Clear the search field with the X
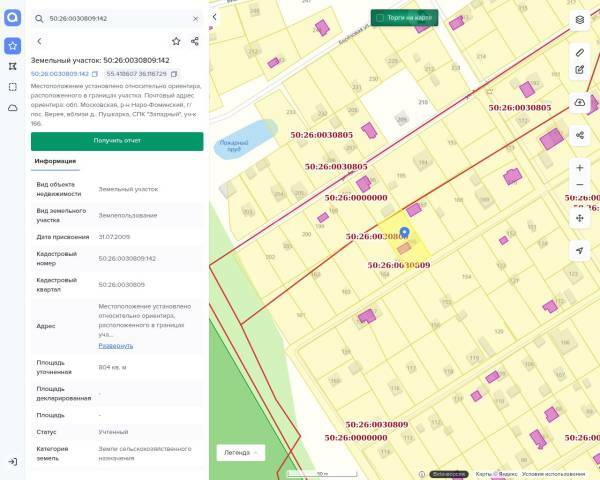This screenshot has width=600, height=480. [x=195, y=18]
